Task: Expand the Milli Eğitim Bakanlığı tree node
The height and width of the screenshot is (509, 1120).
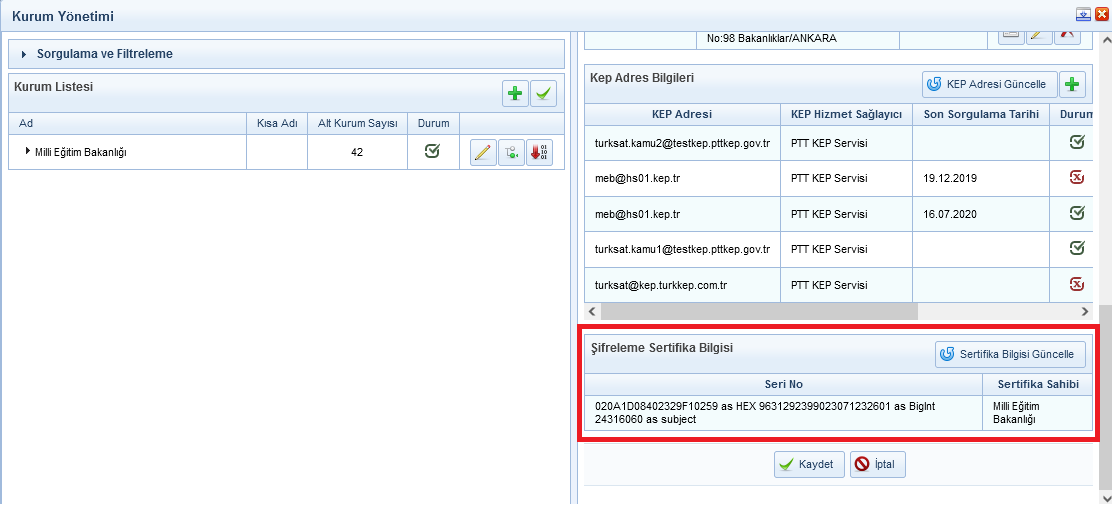Action: [28, 151]
